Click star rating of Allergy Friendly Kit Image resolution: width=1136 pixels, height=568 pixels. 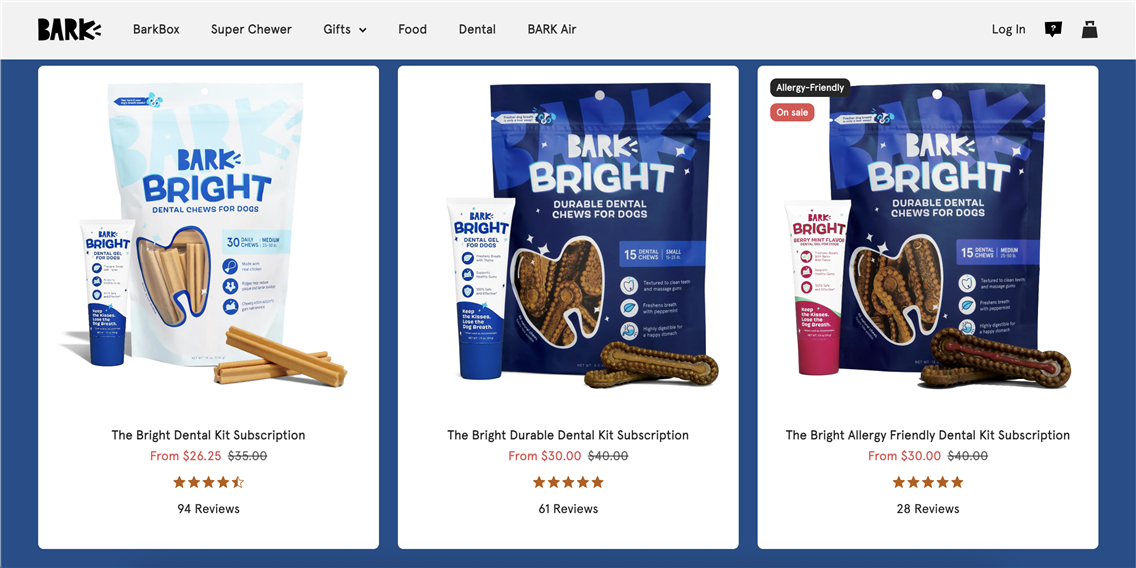(927, 482)
